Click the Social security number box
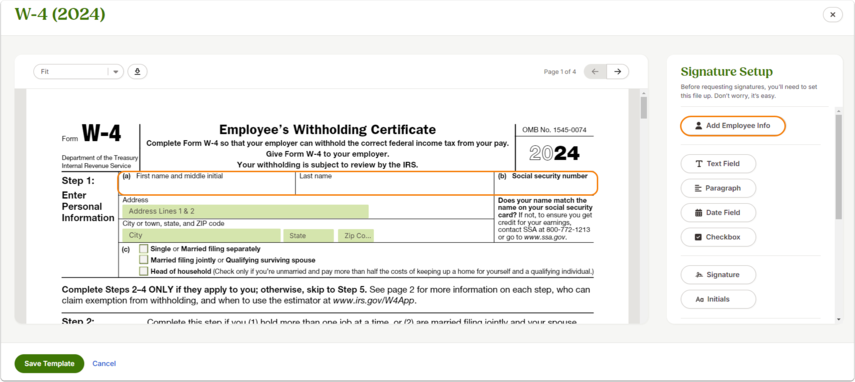Screen dimensions: 855x382 pyautogui.click(x=546, y=183)
